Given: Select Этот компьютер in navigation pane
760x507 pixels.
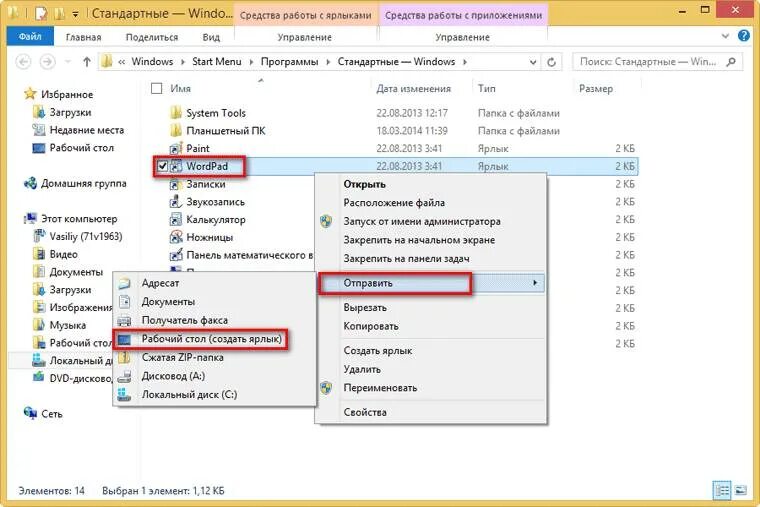Looking at the screenshot, I should (x=79, y=219).
